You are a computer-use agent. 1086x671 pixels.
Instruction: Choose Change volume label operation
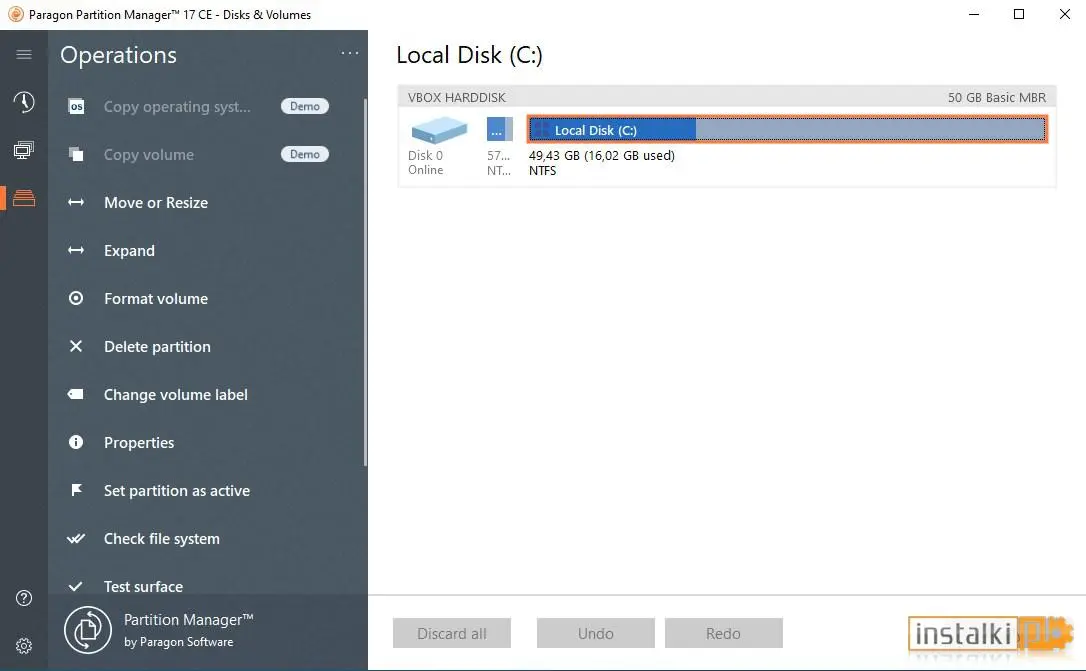coord(176,394)
